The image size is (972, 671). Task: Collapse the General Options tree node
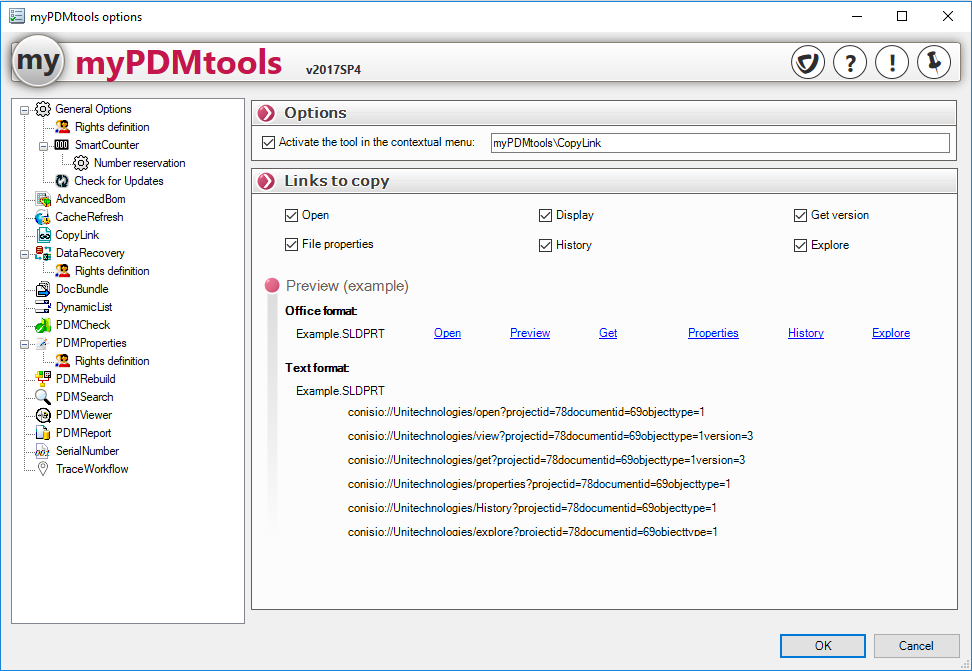point(24,109)
